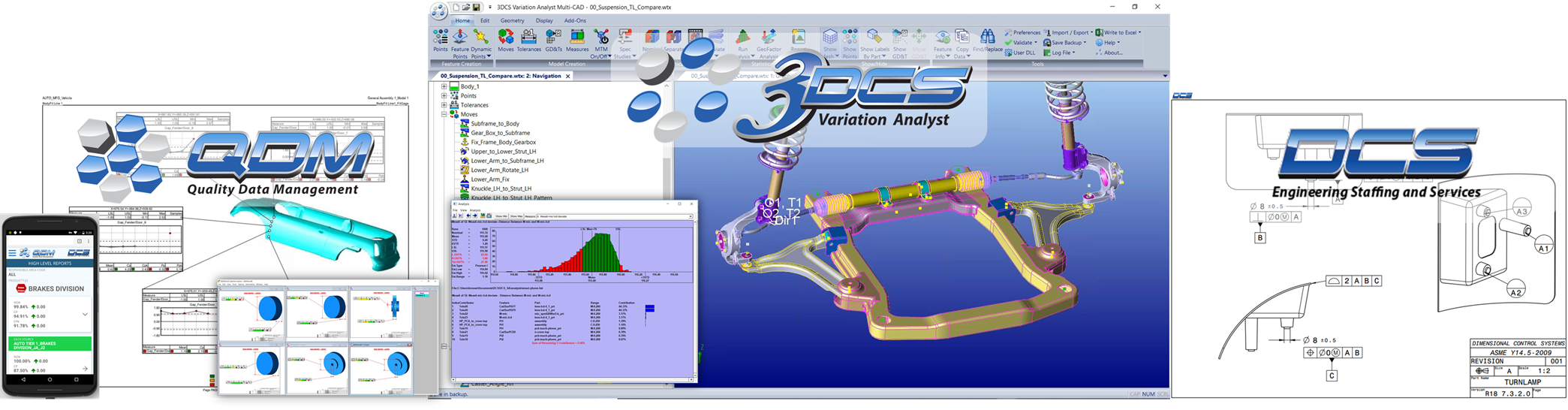Select Gear_Box_to_Subframe move
The image size is (1568, 410).
[x=500, y=133]
